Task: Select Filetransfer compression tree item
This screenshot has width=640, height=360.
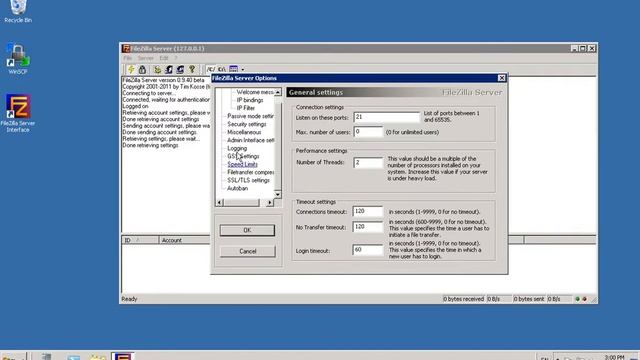Action: point(250,172)
